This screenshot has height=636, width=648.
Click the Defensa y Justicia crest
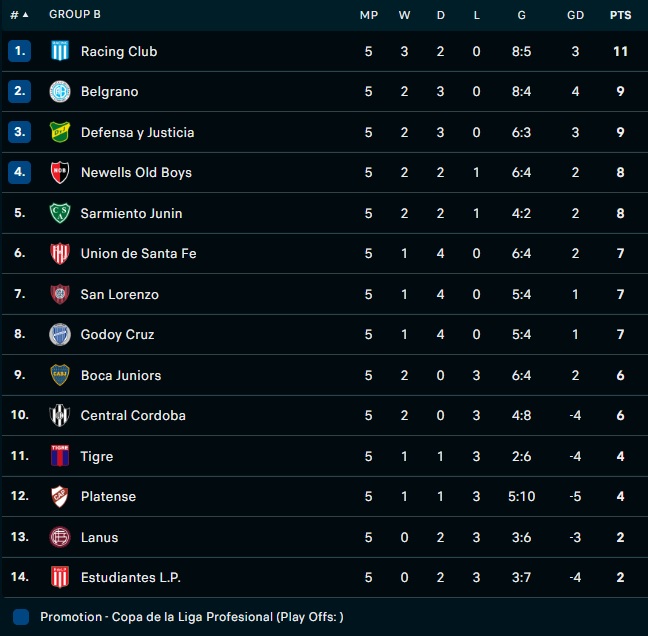60,132
